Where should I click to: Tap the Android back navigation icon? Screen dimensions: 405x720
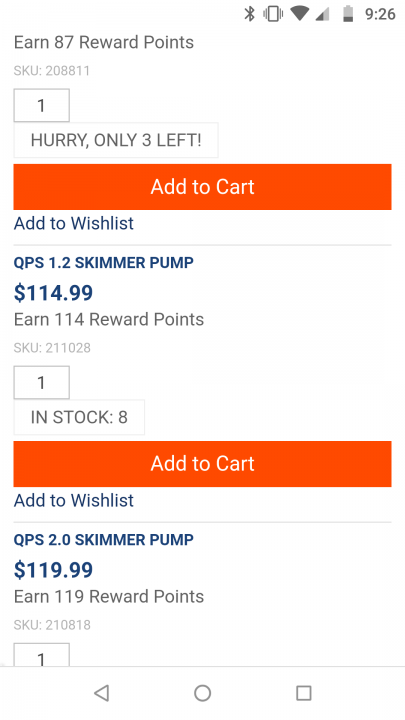click(x=101, y=693)
